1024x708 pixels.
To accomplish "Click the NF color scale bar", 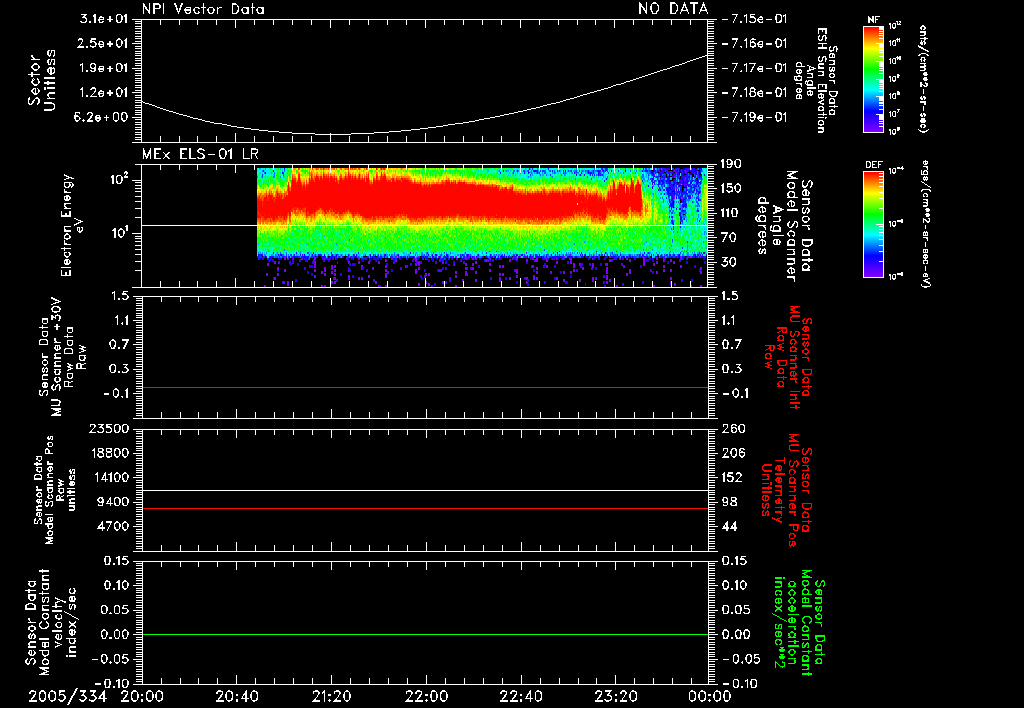I will (873, 78).
